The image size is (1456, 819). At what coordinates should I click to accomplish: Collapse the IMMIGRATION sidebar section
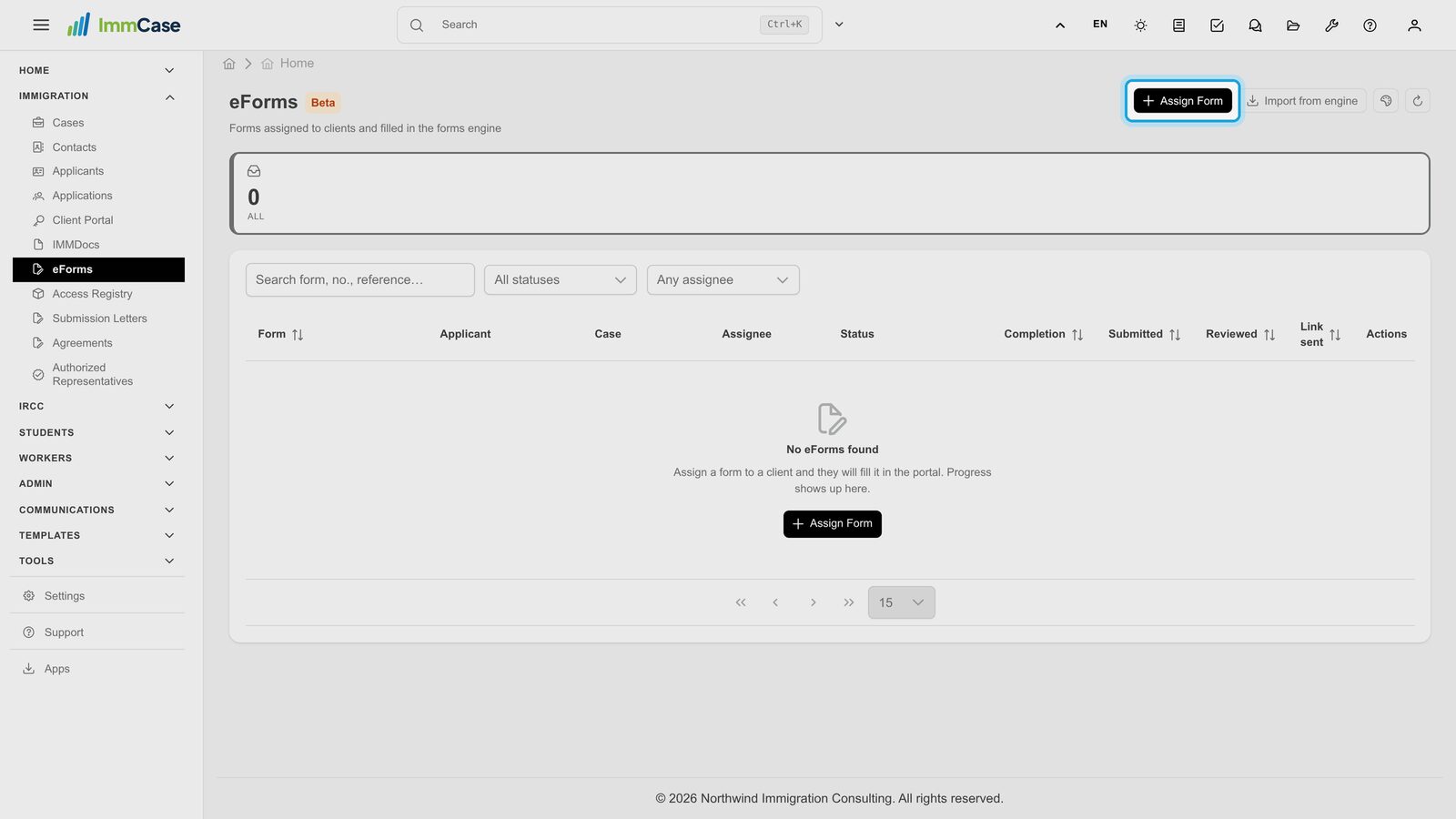[x=97, y=96]
